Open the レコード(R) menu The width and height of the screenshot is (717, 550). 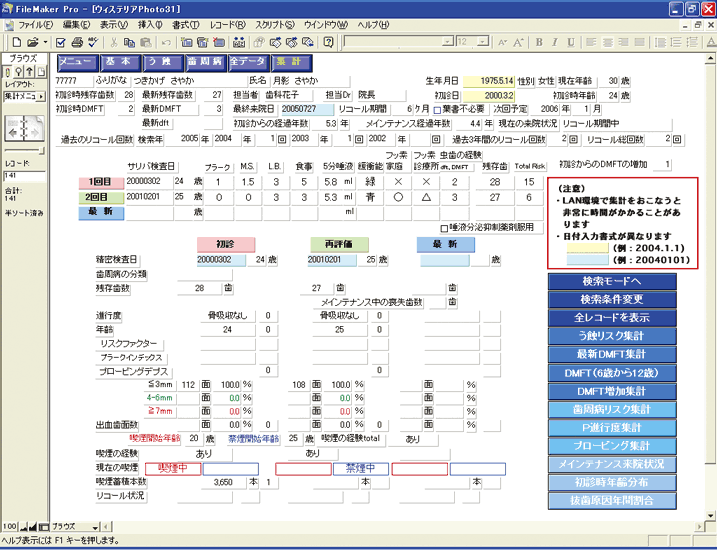point(229,23)
